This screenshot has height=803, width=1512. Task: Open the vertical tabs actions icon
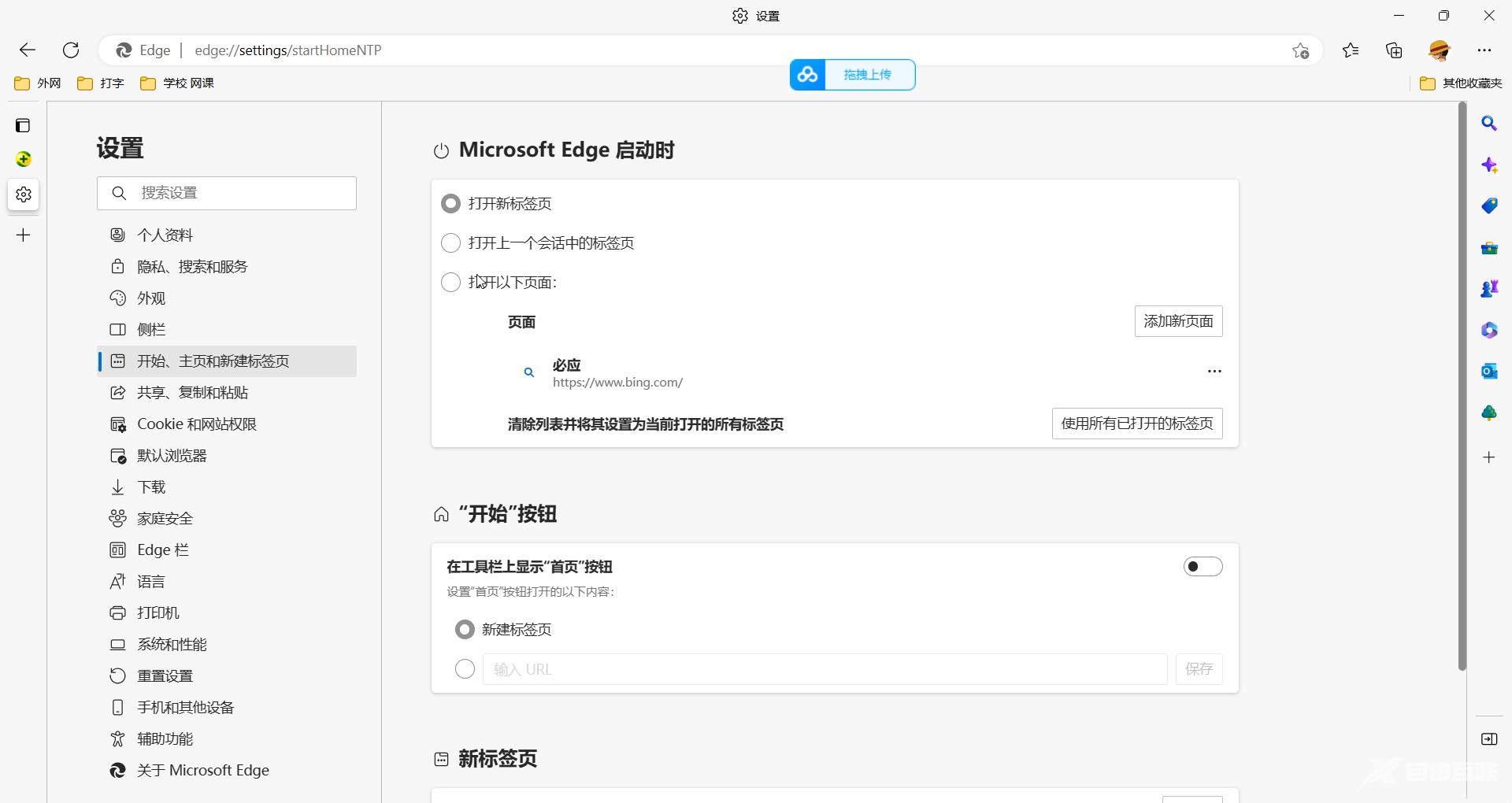[24, 125]
